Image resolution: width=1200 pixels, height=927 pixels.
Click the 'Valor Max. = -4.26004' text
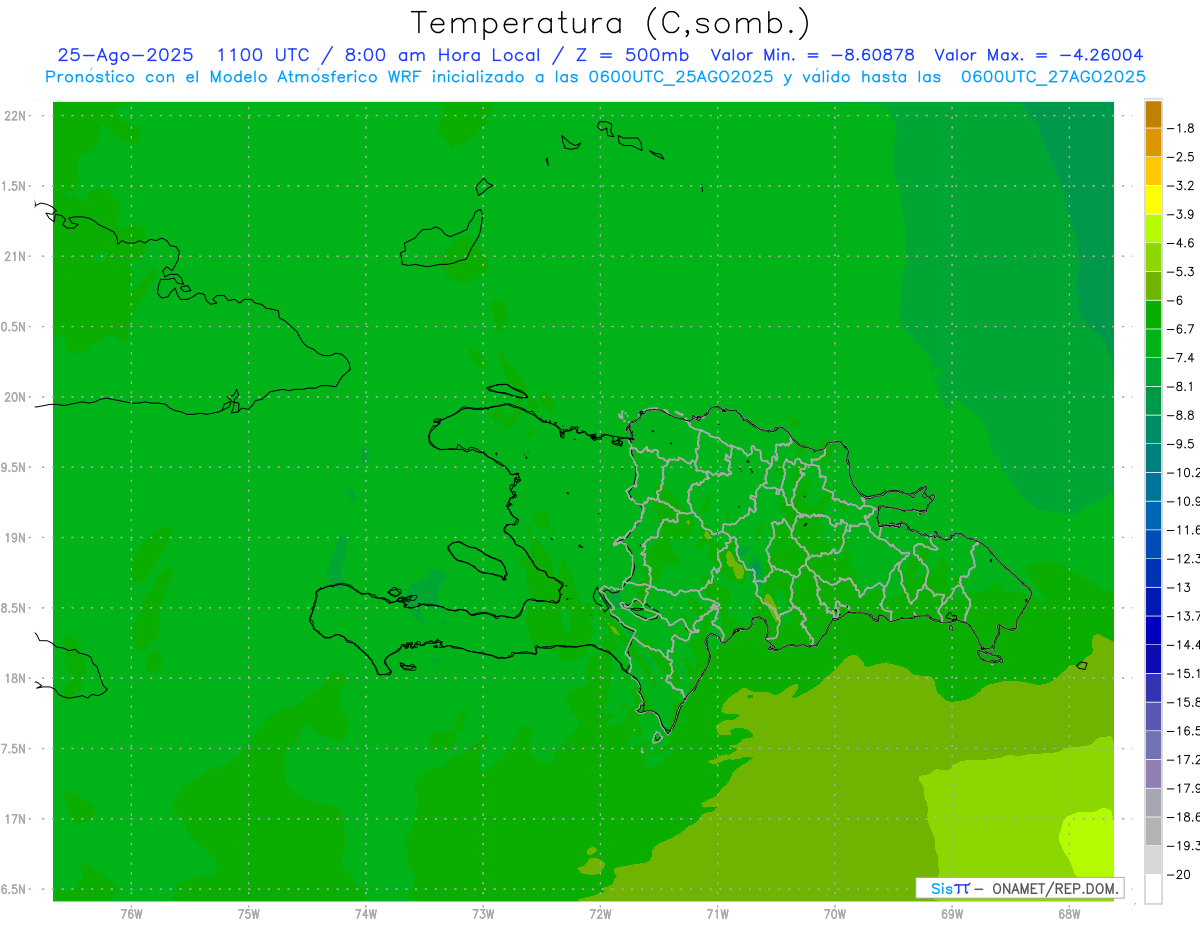[x=1039, y=55]
